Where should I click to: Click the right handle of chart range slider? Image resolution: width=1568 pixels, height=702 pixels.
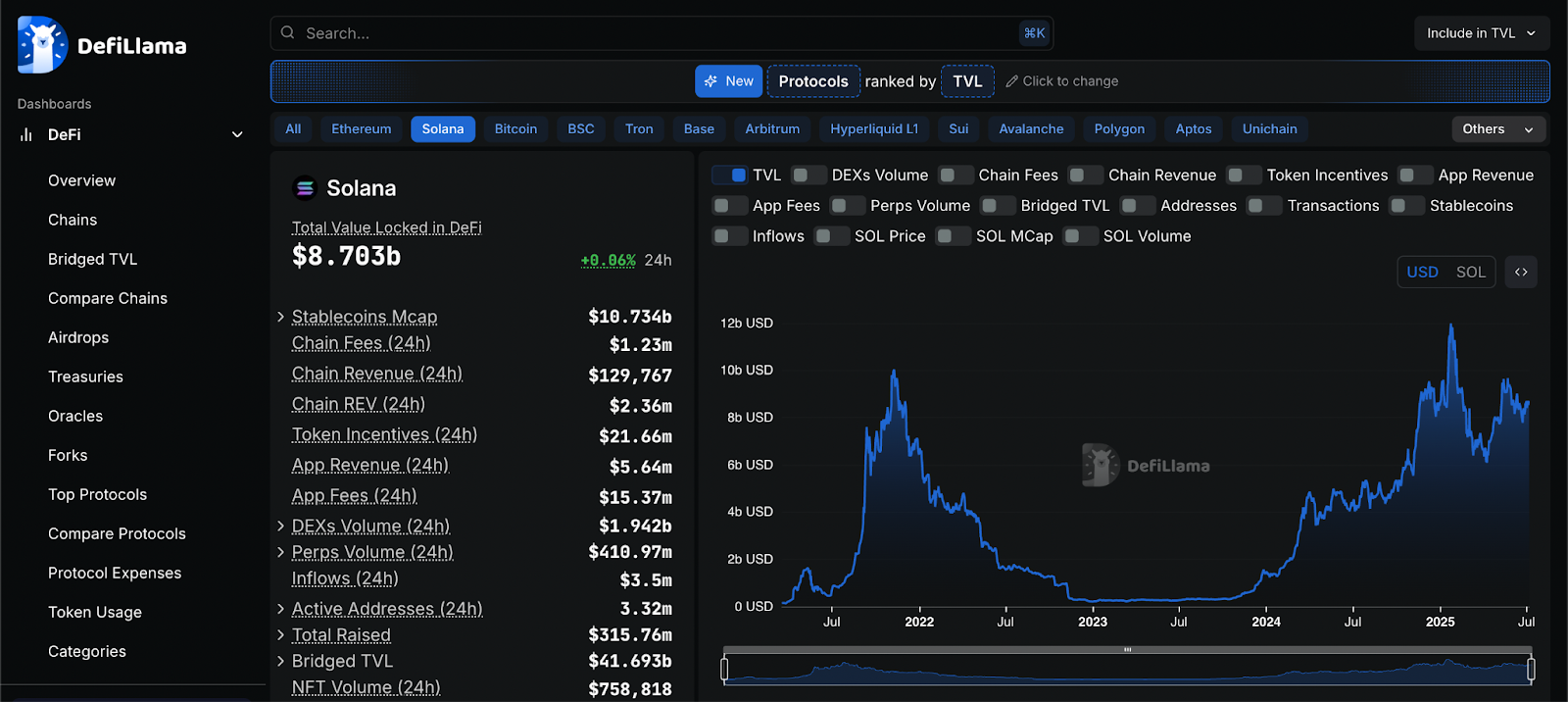[x=1531, y=670]
